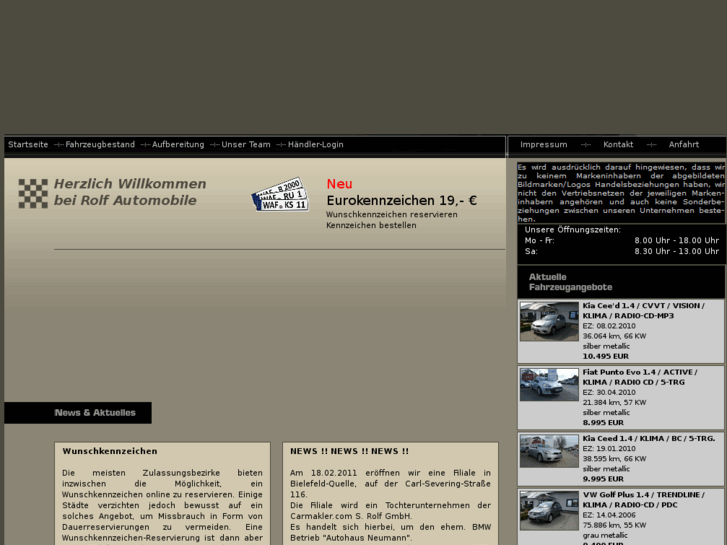Click the 10.495 EUR price
The image size is (727, 545).
[x=606, y=356]
